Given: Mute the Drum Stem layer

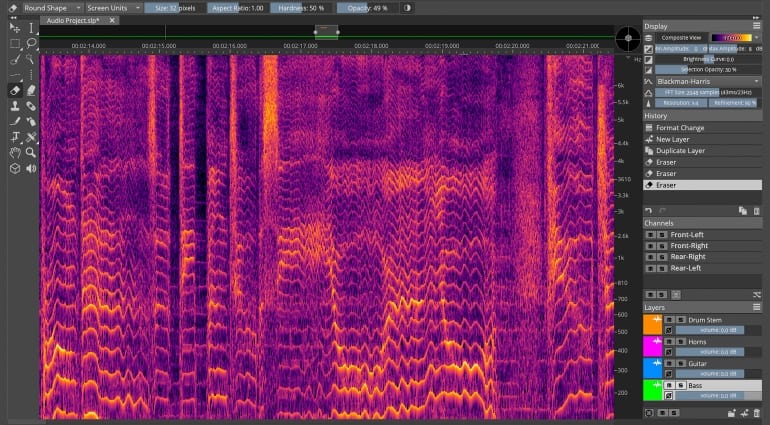Looking at the screenshot, I should [669, 320].
